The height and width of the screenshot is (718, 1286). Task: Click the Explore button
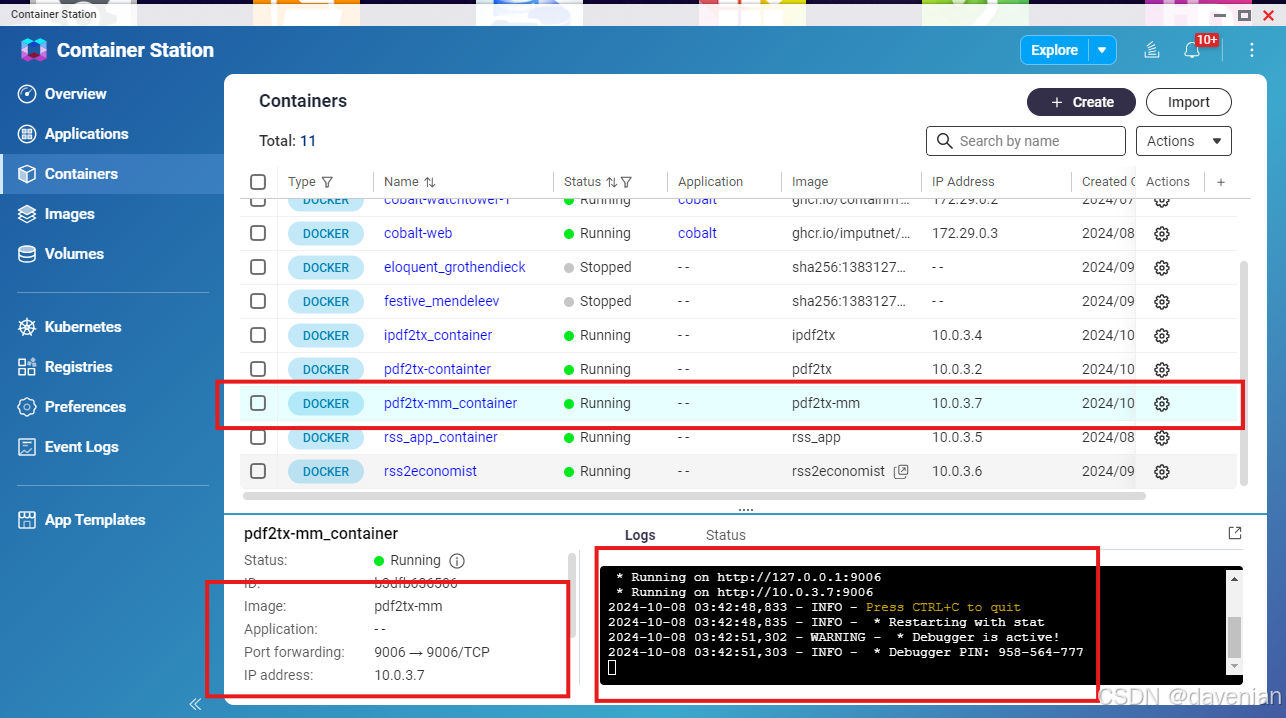pyautogui.click(x=1054, y=50)
